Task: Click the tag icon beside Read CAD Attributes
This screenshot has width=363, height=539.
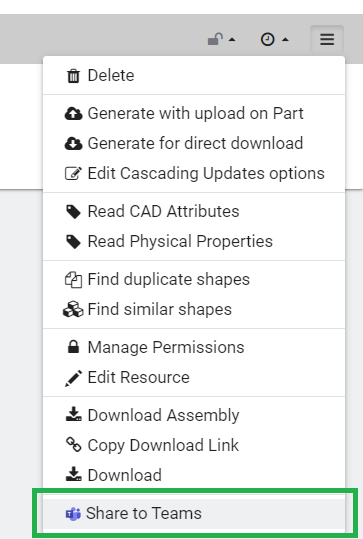Action: click(x=73, y=211)
